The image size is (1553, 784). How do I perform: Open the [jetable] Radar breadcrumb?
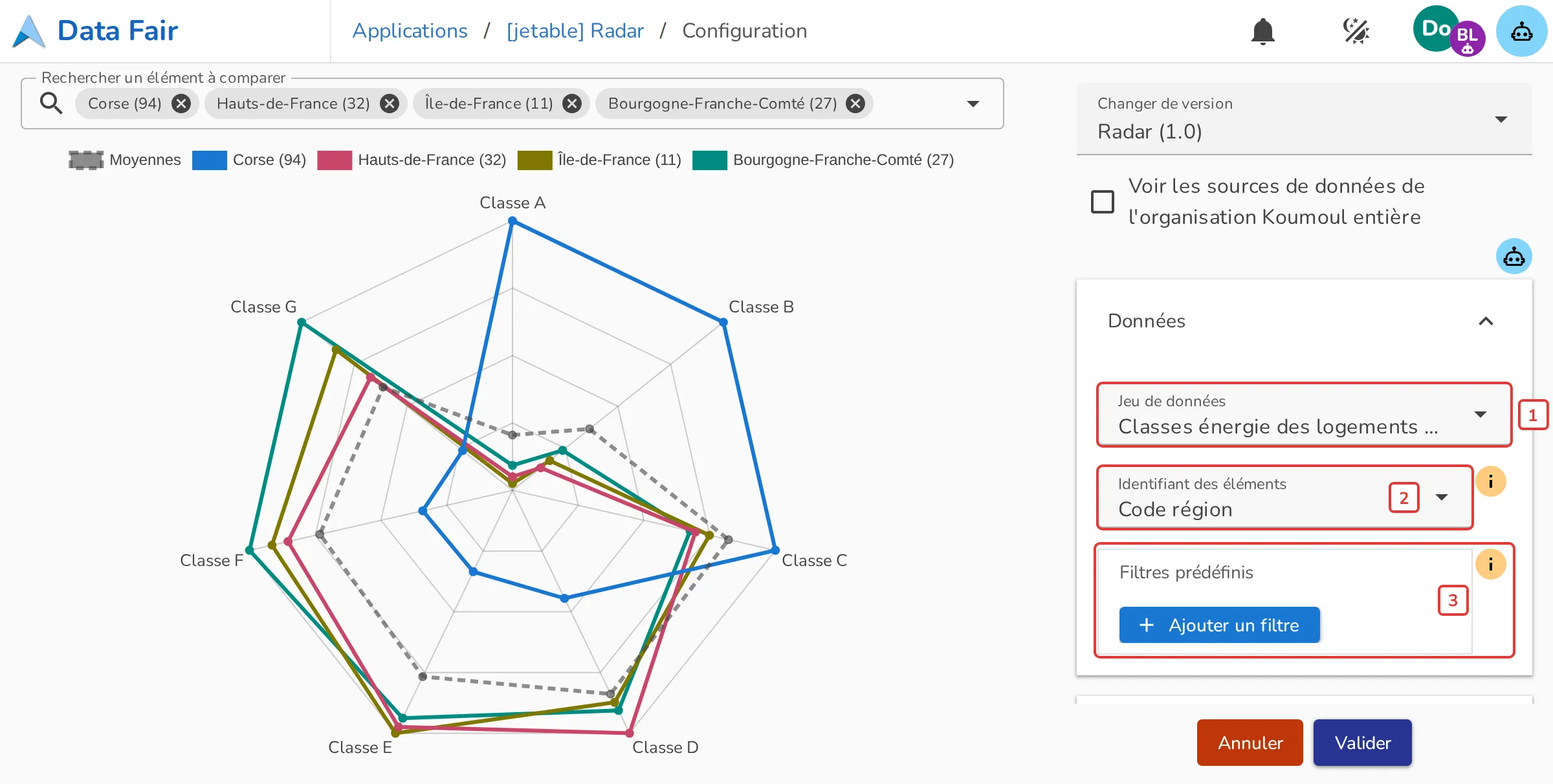pos(575,31)
